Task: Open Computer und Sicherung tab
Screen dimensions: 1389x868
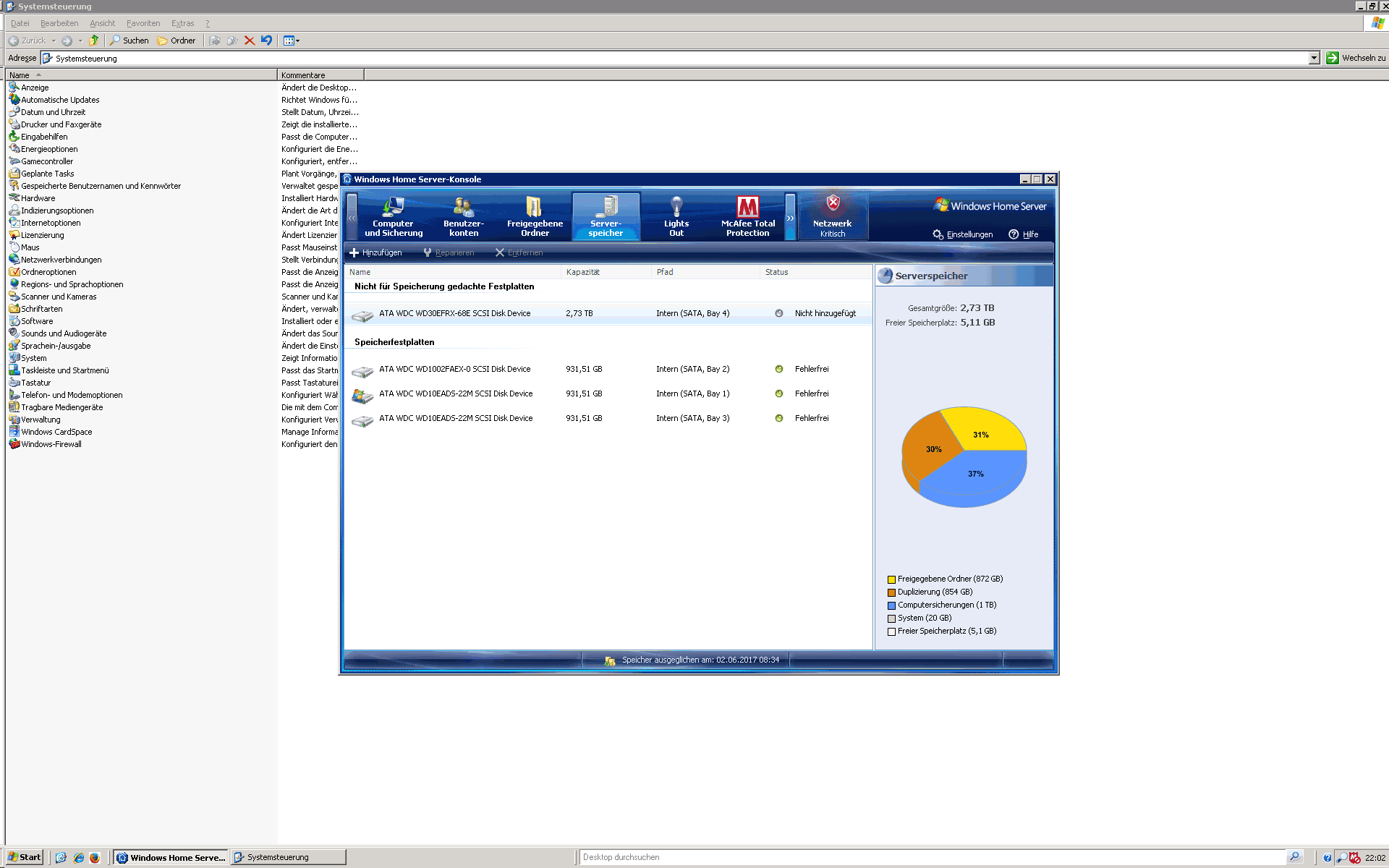Action: (393, 216)
